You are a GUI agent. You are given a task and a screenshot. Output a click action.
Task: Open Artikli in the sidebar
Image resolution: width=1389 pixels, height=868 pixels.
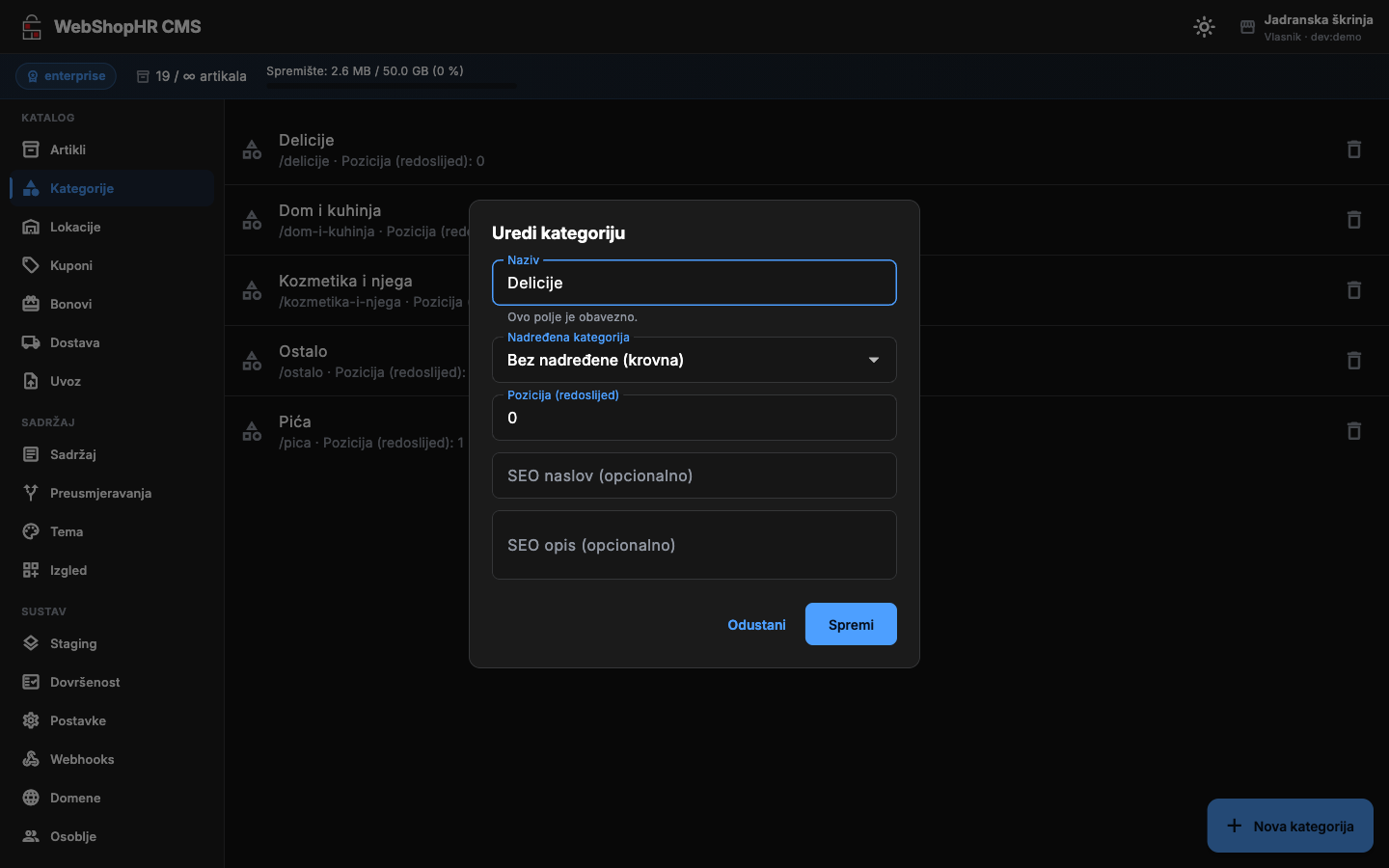tap(112, 149)
